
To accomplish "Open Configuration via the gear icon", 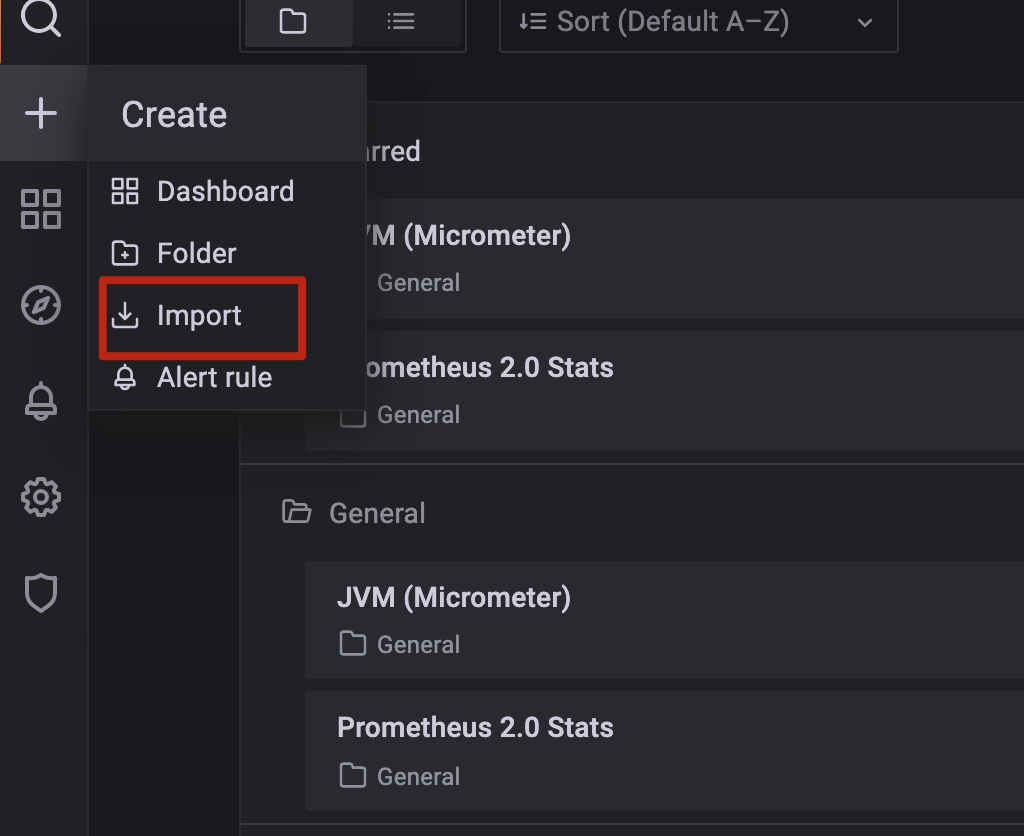I will 41,497.
